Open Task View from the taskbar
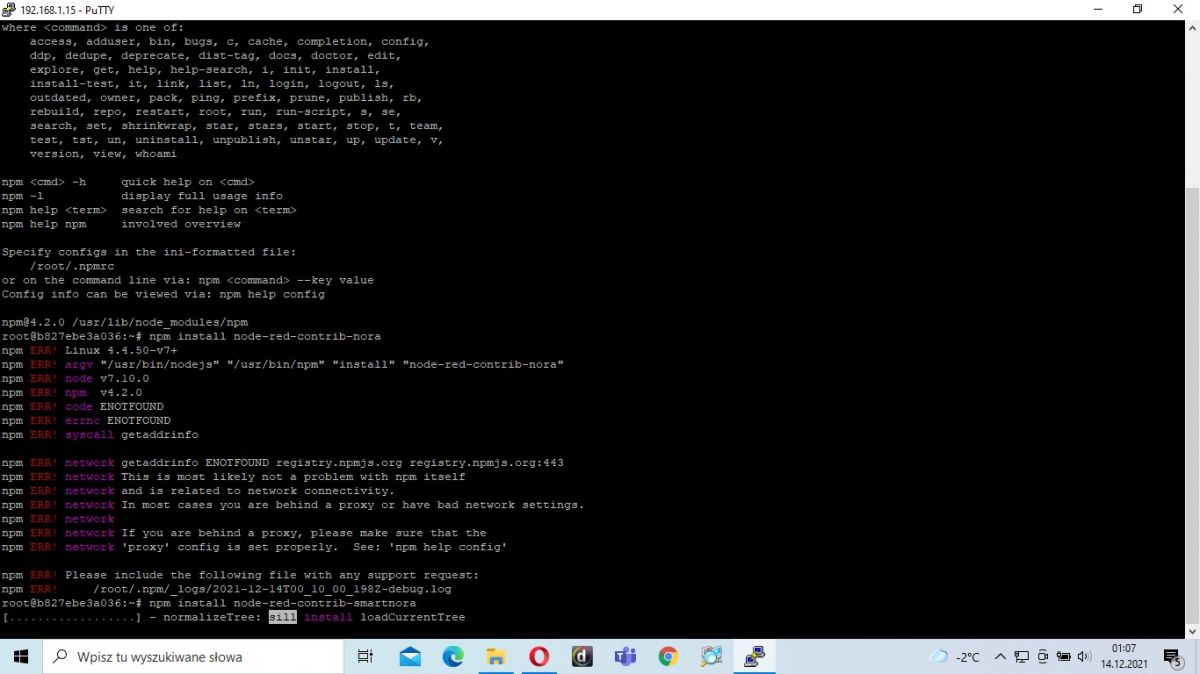Image resolution: width=1200 pixels, height=674 pixels. (x=365, y=657)
